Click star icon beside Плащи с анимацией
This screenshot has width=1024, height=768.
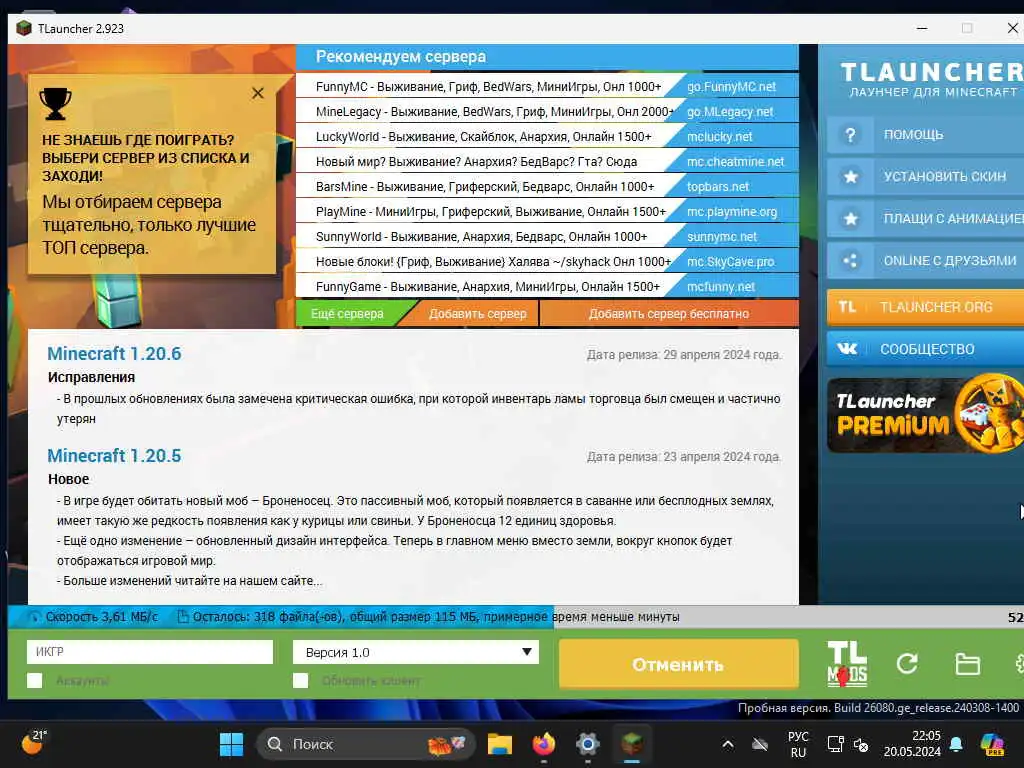pyautogui.click(x=850, y=219)
